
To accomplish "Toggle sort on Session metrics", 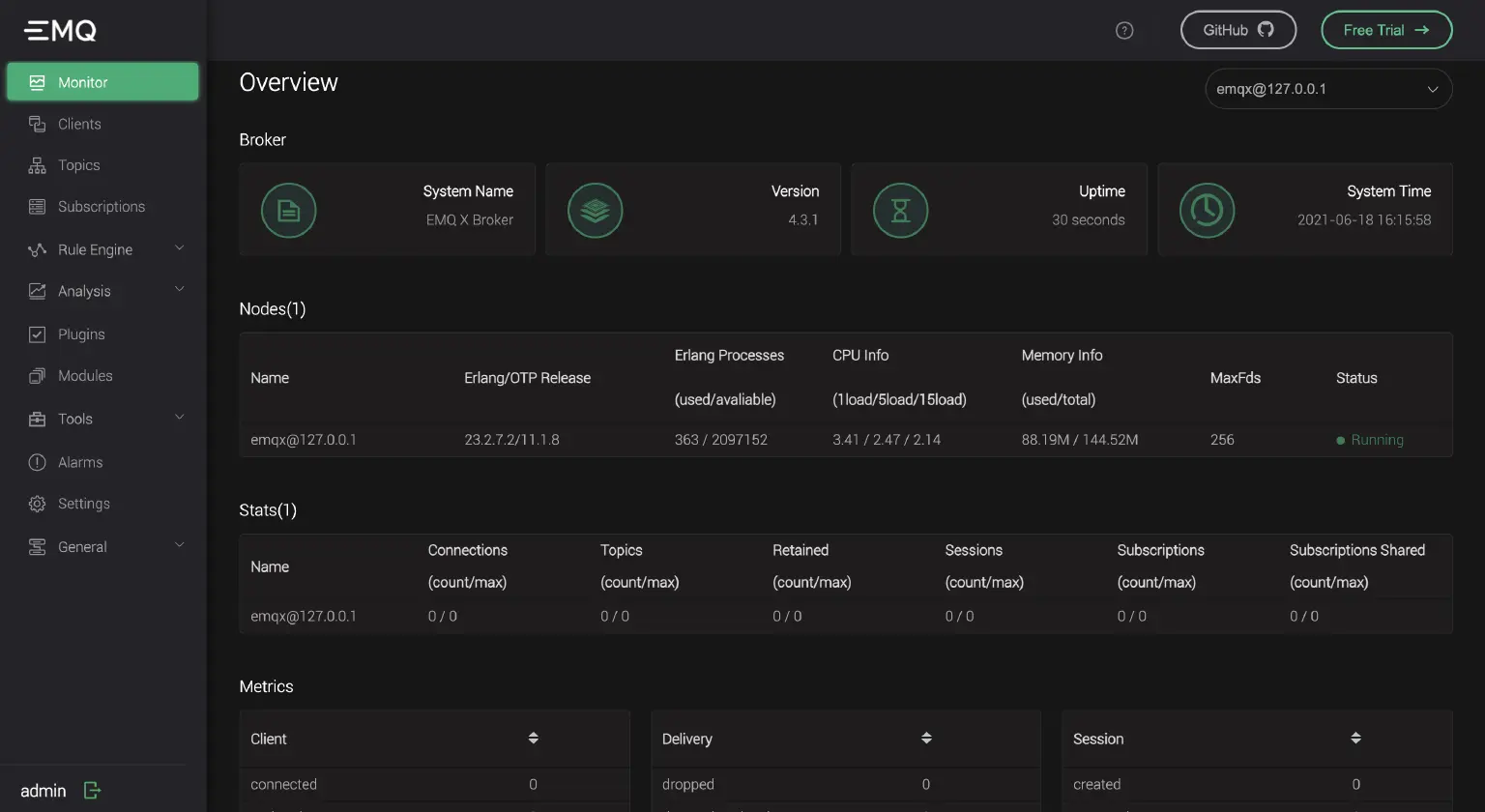I will 1355,739.
